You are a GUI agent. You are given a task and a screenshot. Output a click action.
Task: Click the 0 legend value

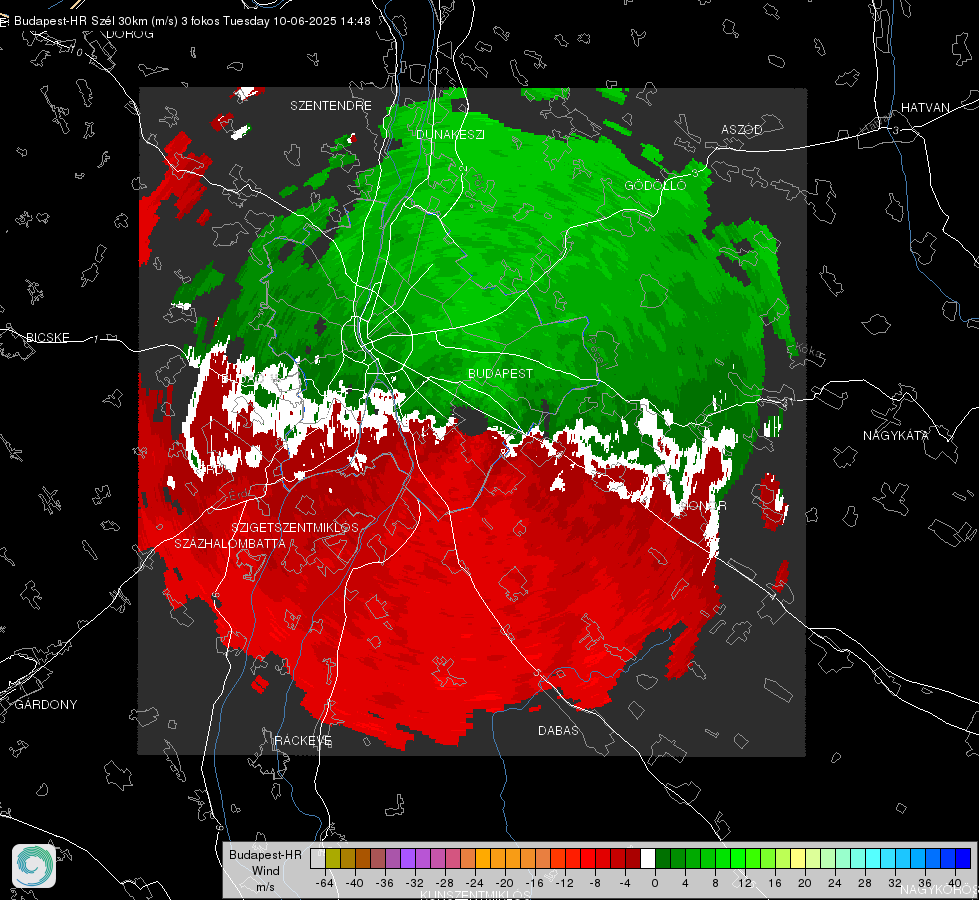point(655,883)
